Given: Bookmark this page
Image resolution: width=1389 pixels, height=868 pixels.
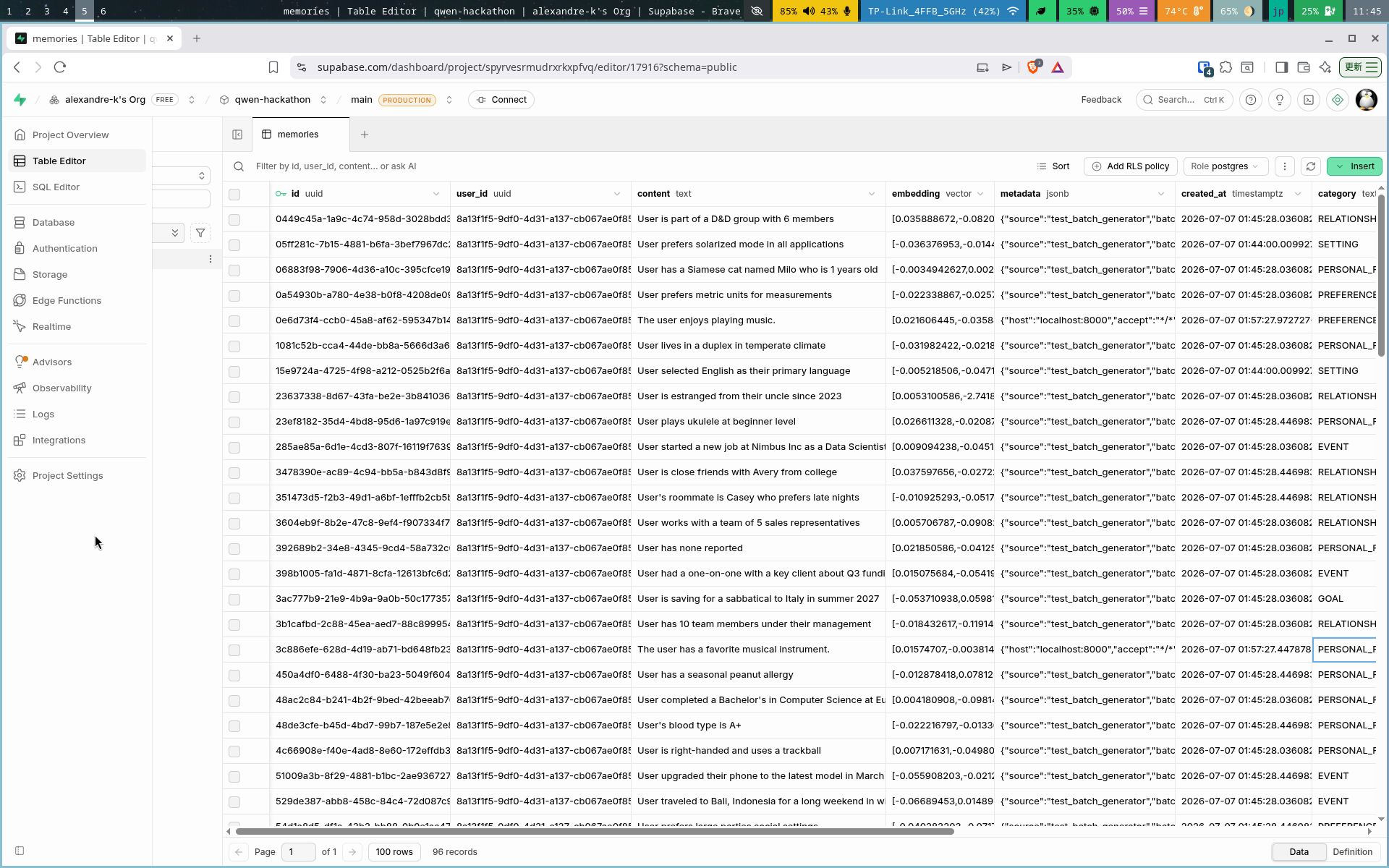Looking at the screenshot, I should [273, 67].
